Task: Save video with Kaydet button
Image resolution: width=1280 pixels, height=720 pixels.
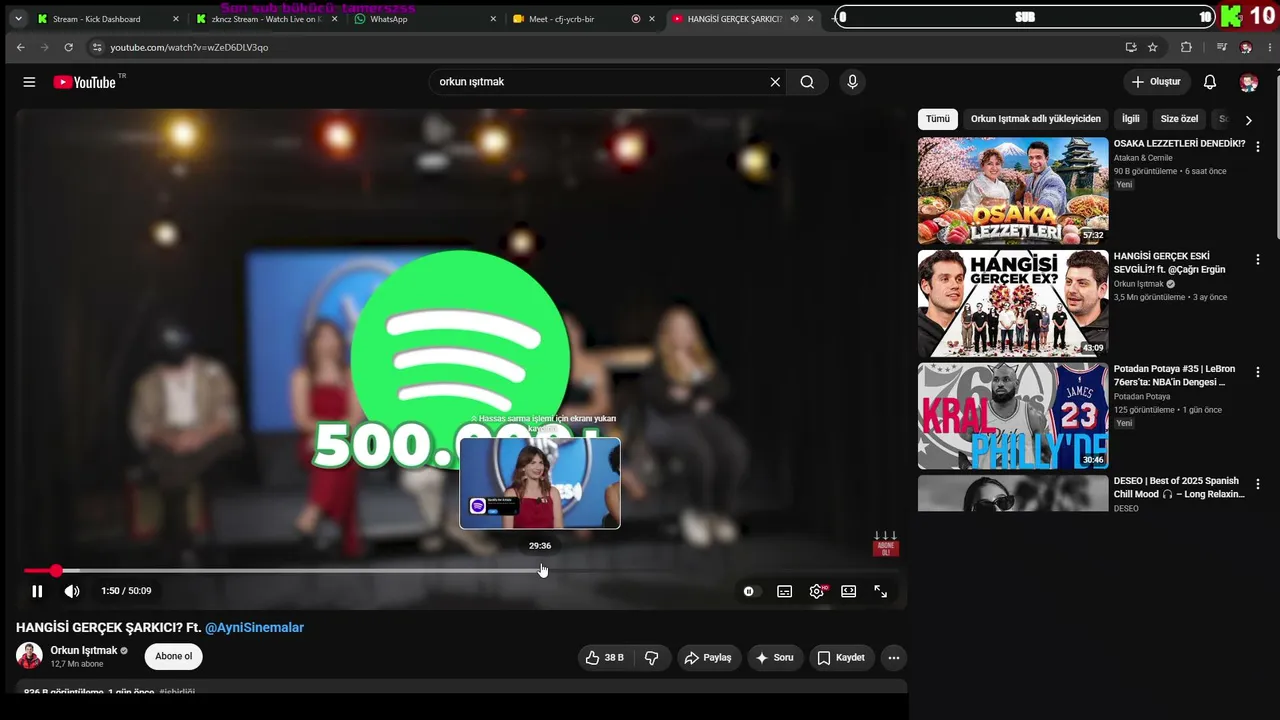Action: (x=841, y=658)
